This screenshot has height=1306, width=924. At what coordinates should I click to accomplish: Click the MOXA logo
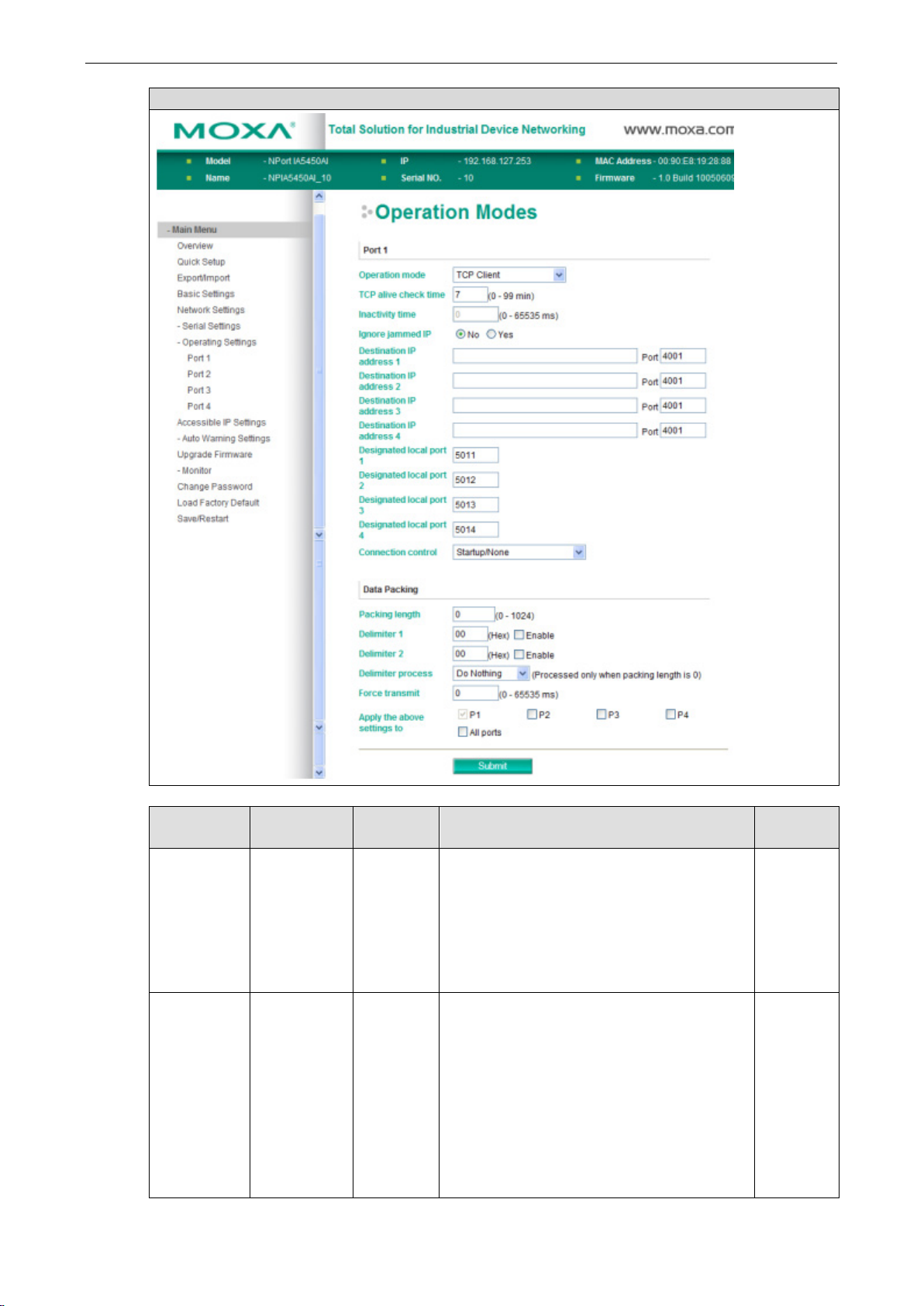click(234, 130)
